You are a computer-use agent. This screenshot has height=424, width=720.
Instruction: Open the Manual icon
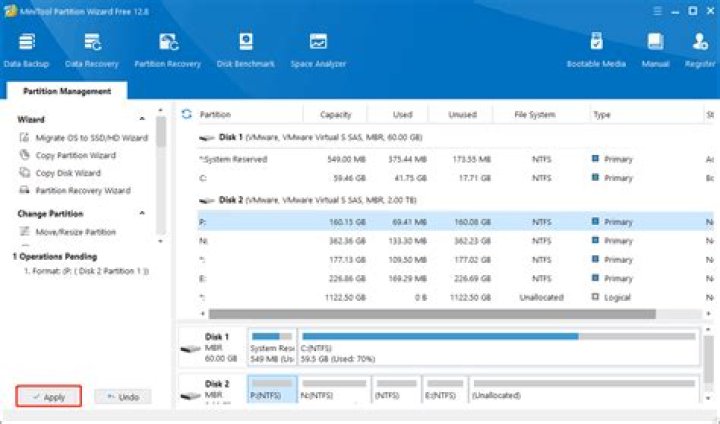[655, 51]
